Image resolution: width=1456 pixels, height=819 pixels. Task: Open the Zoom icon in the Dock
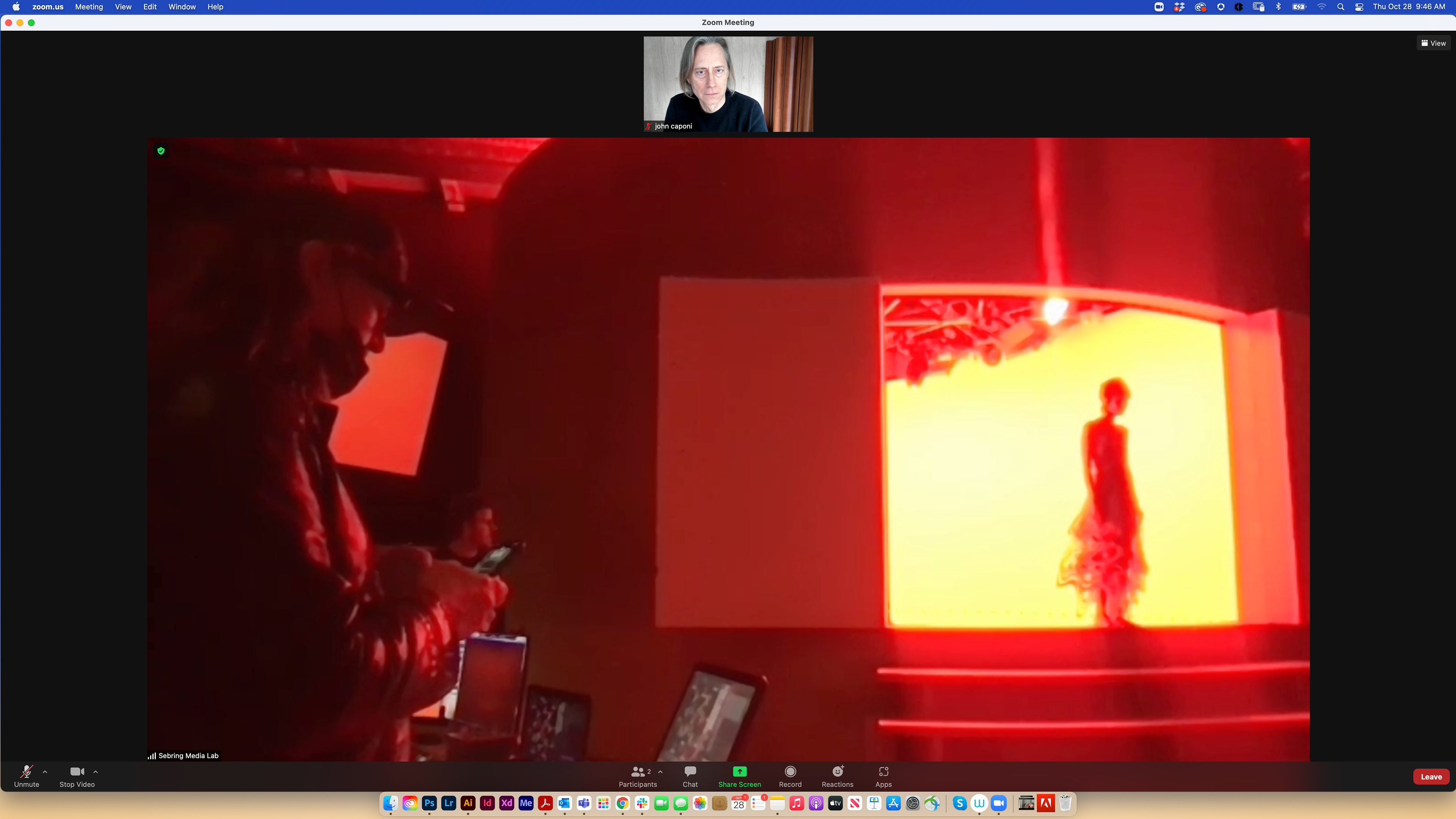click(x=999, y=803)
